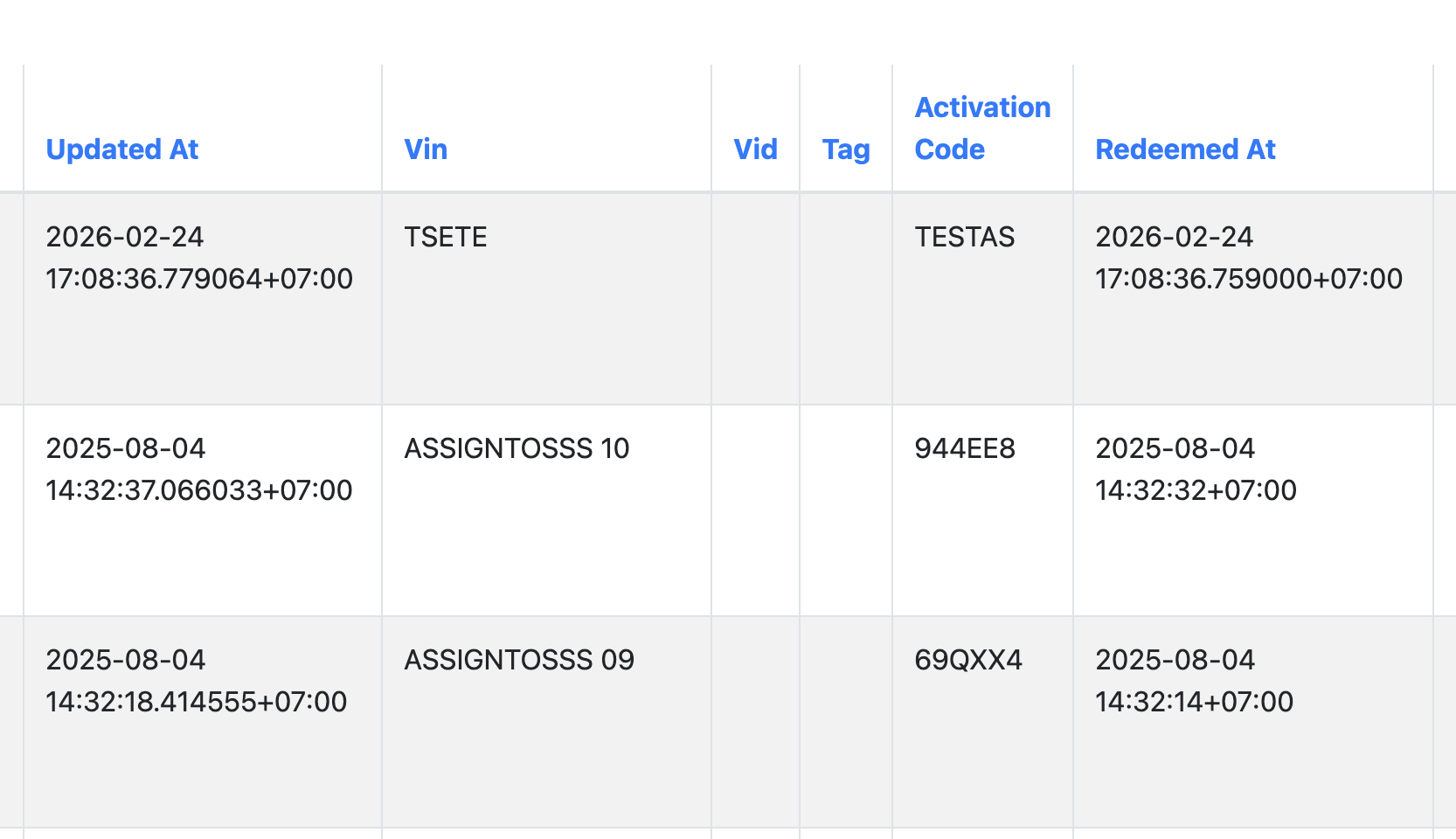Select activation code 944EE8
The width and height of the screenshot is (1456, 839).
click(964, 448)
